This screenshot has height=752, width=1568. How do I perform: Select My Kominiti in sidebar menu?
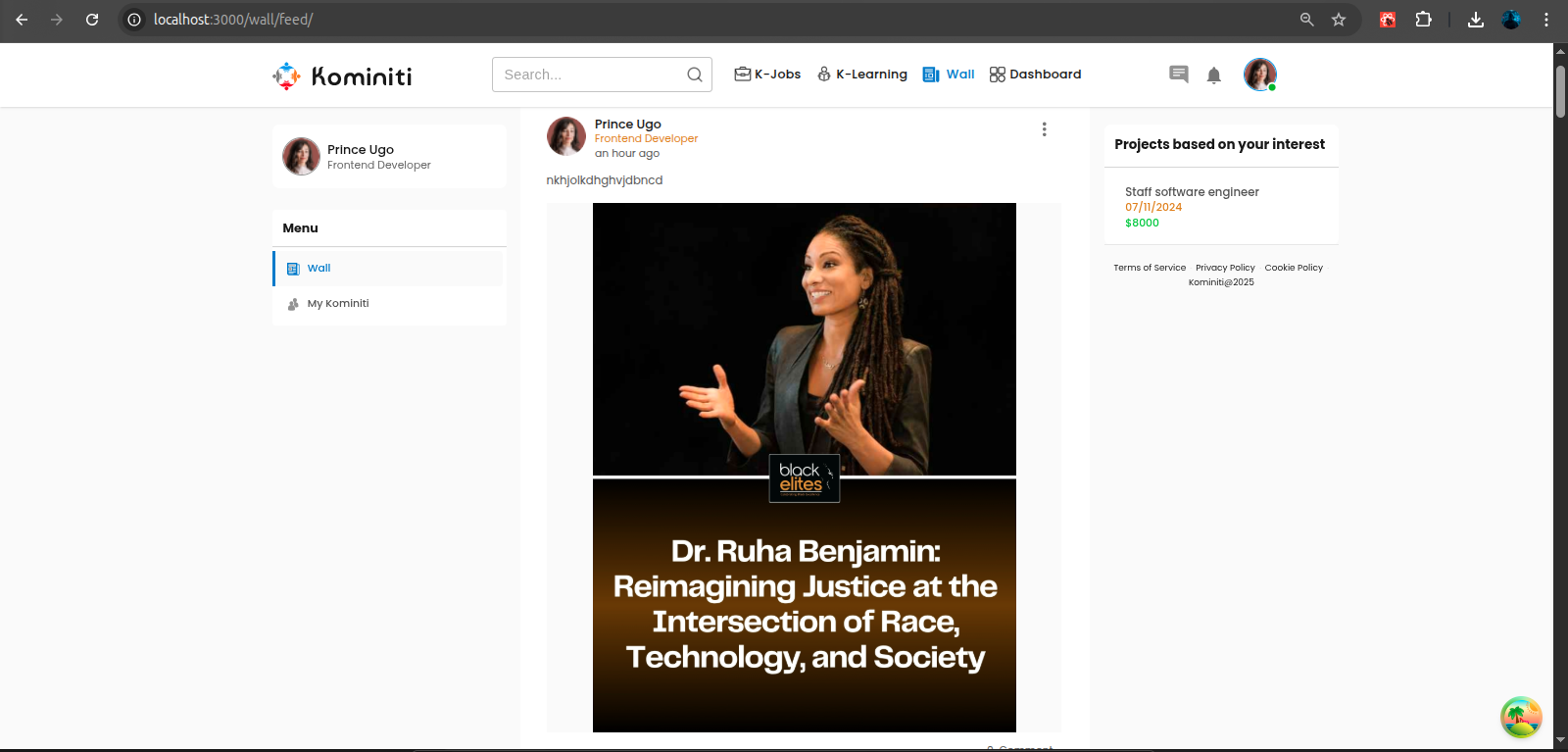pos(338,304)
